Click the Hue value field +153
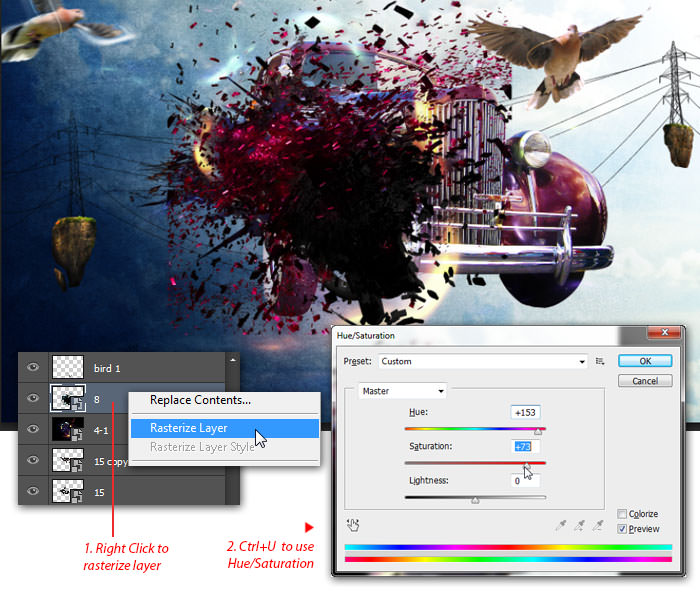700x600 pixels. point(525,412)
